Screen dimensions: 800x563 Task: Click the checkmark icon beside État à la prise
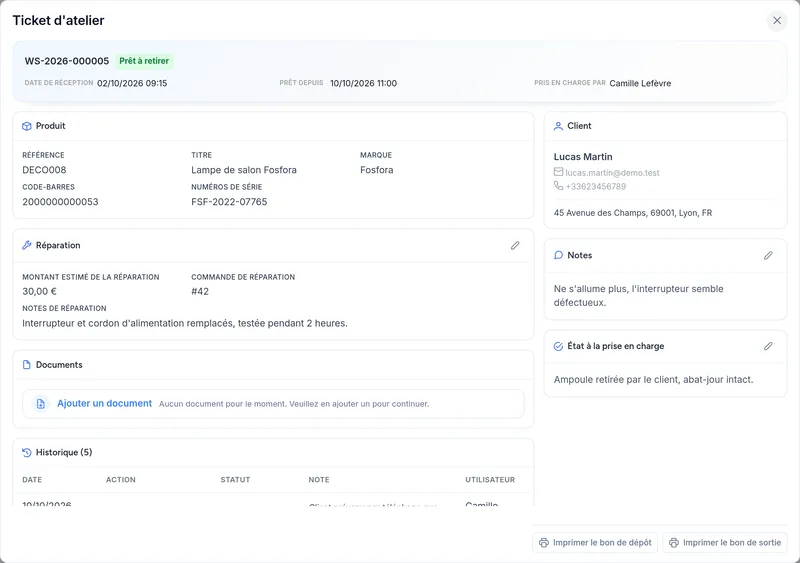pyautogui.click(x=558, y=346)
